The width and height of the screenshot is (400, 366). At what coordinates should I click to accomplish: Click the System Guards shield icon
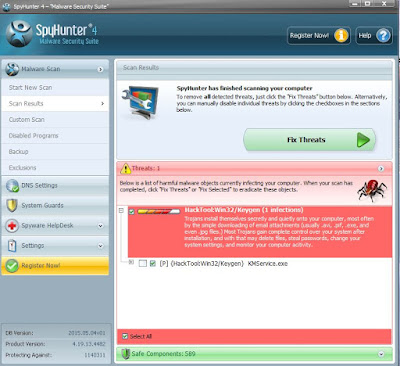click(x=12, y=205)
